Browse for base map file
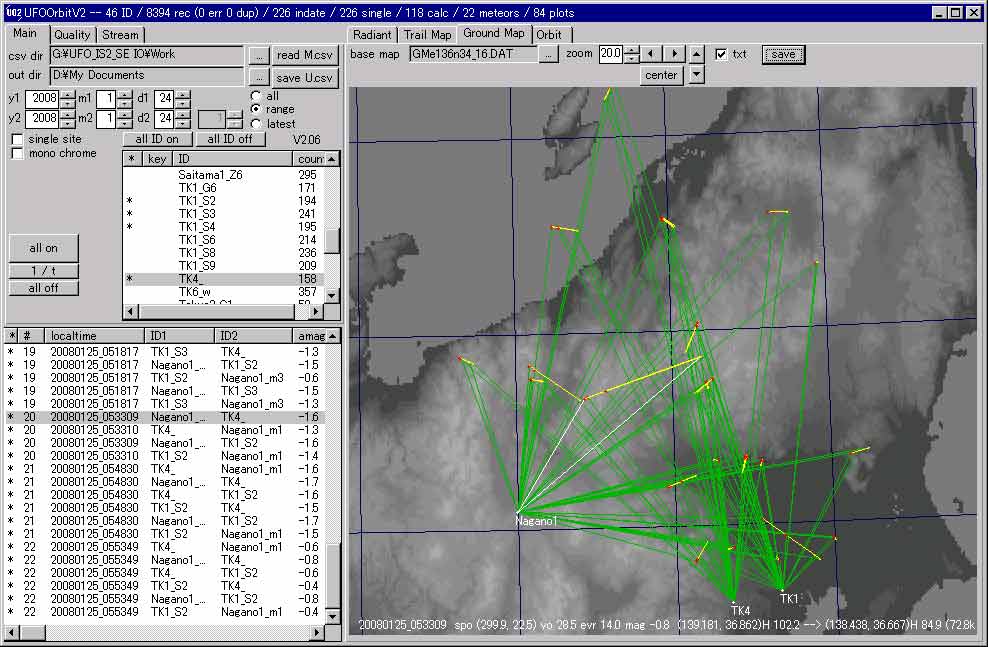 (x=548, y=54)
